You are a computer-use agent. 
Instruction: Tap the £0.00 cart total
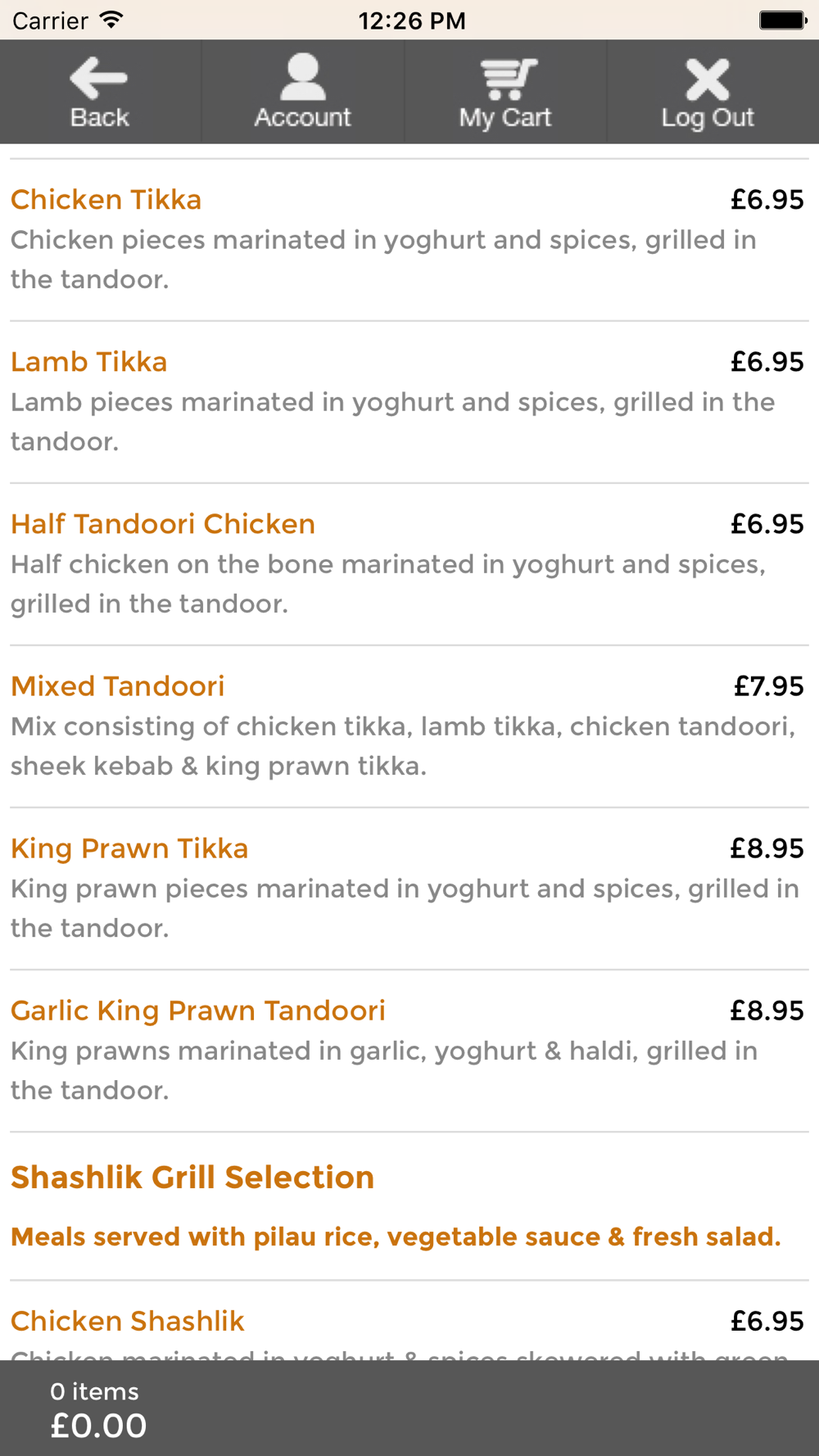(x=98, y=1426)
